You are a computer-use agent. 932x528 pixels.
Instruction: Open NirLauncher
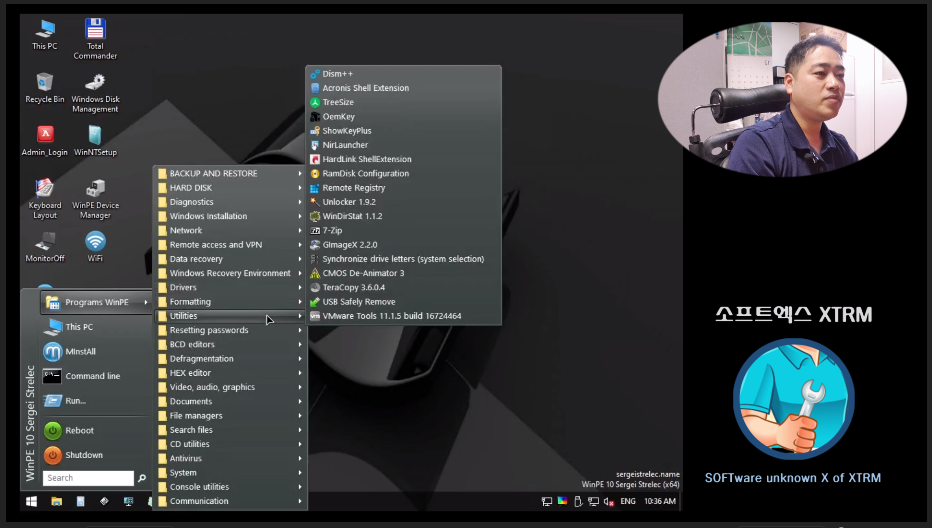click(403, 145)
